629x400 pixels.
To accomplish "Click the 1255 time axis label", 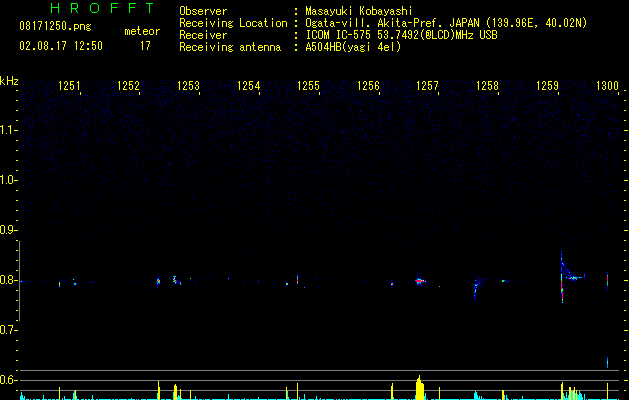I will point(308,86).
